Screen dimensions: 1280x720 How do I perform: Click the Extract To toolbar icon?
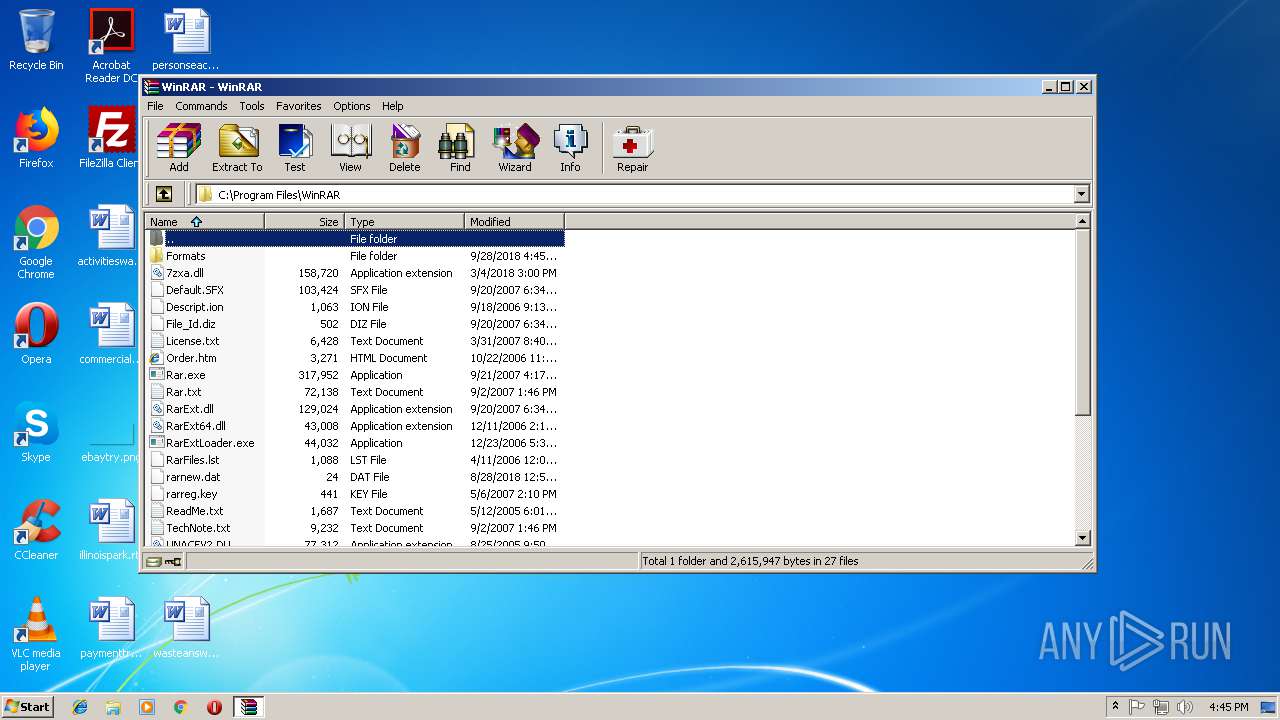pos(237,148)
